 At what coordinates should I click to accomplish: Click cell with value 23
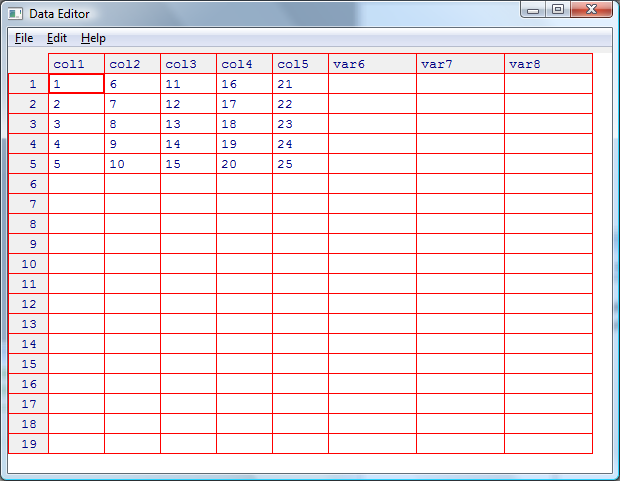[300, 123]
